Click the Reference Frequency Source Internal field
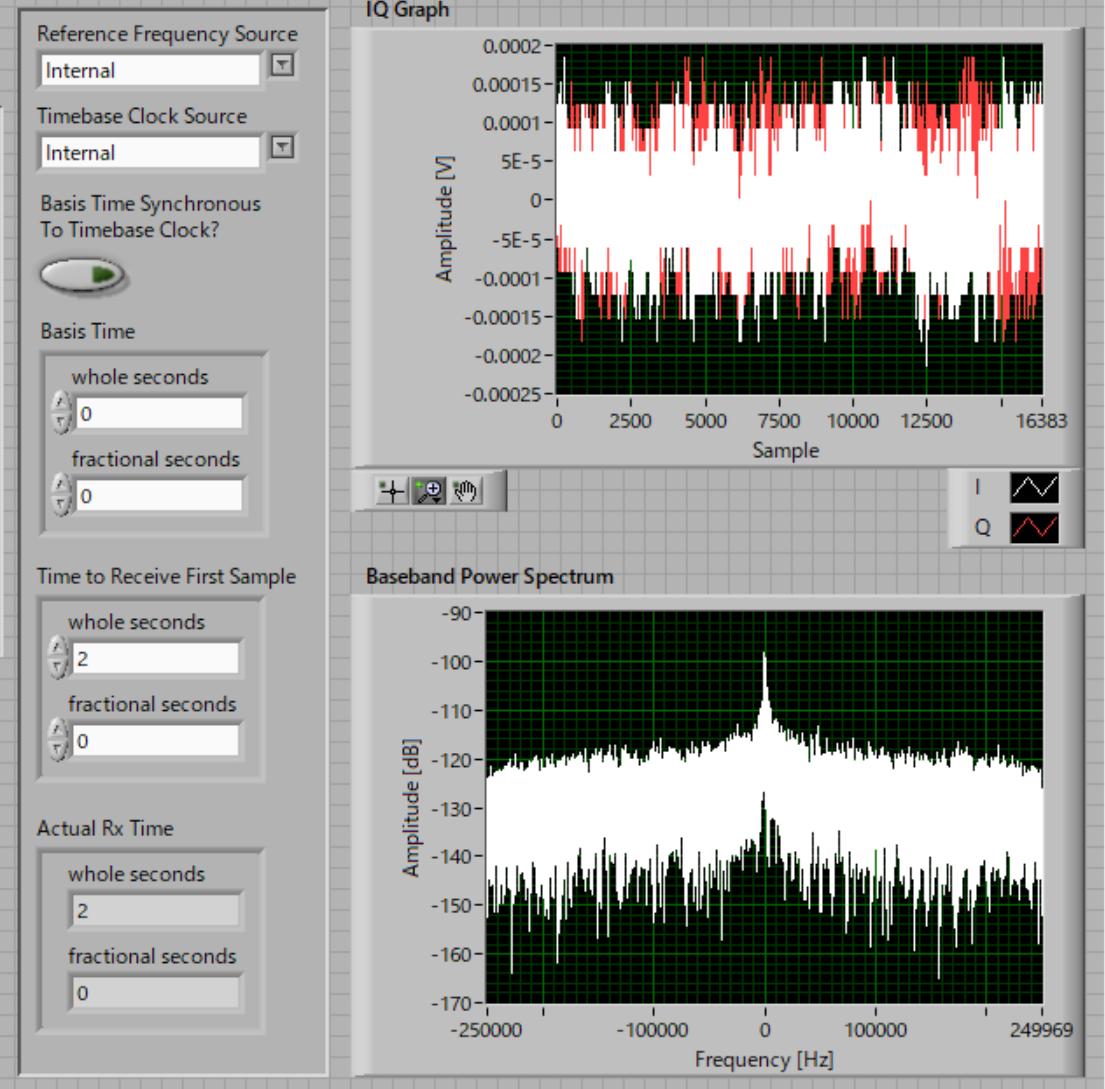The height and width of the screenshot is (1089, 1105). coord(150,70)
